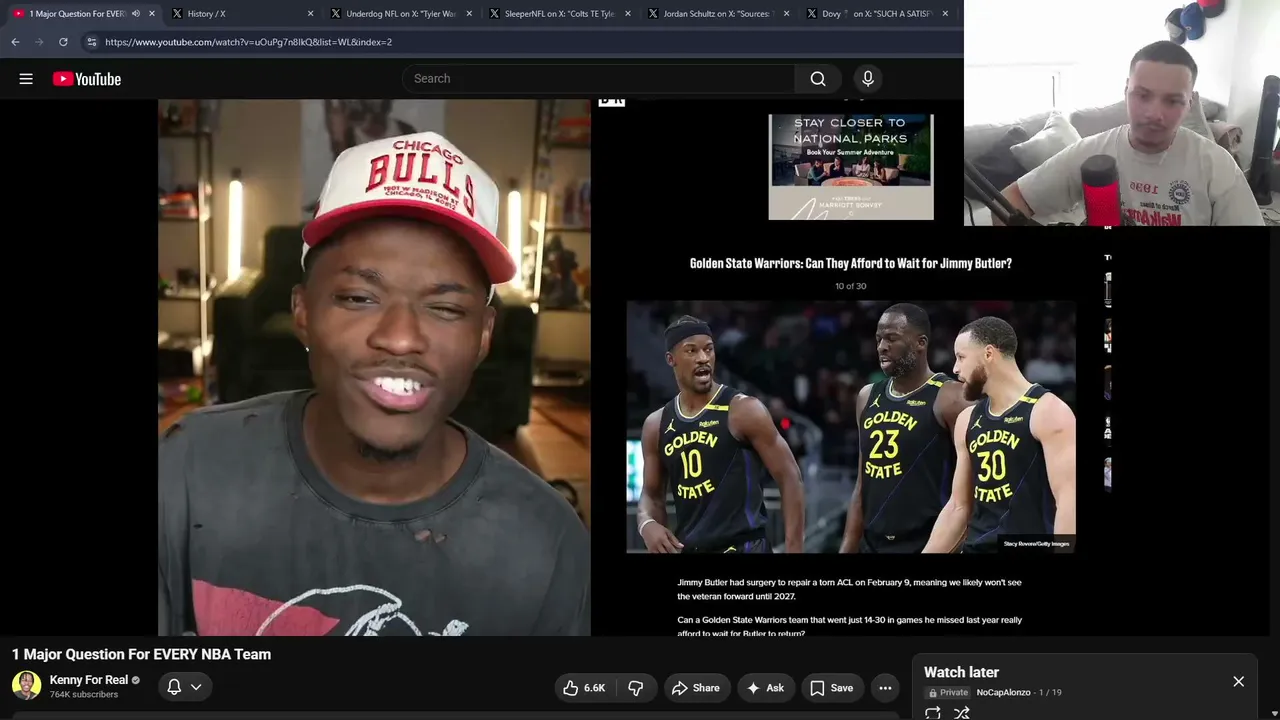
Task: Open NoCapAlonzo playlist owner link
Action: pos(1003,692)
